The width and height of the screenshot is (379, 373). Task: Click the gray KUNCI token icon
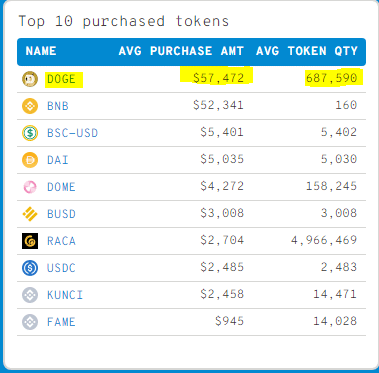click(x=30, y=295)
